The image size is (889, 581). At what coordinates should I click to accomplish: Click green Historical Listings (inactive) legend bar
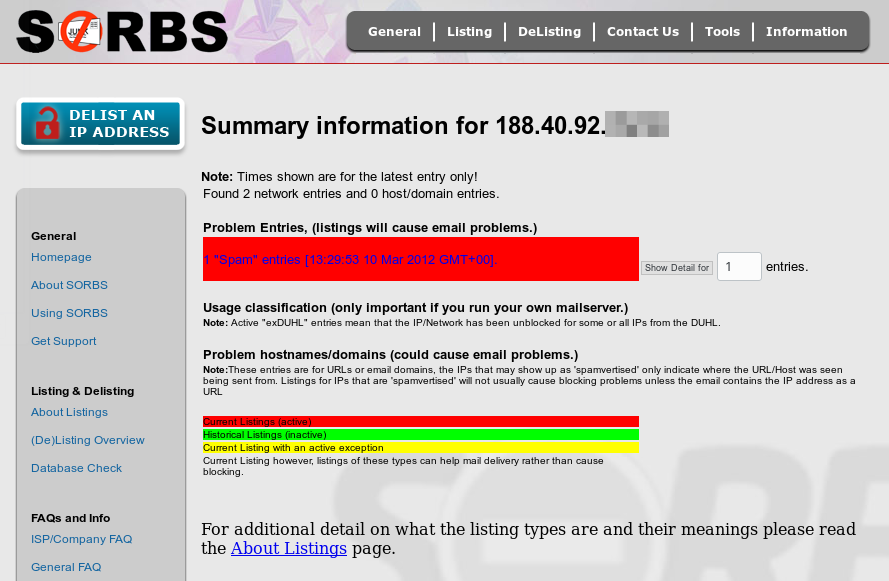[x=421, y=435]
